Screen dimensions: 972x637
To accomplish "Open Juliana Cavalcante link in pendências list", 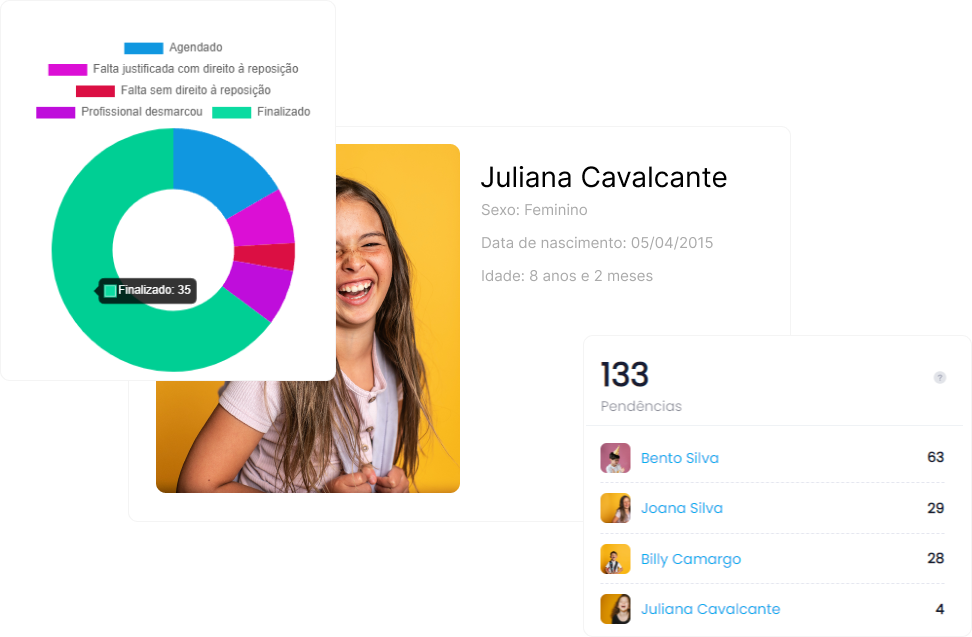I will coord(710,609).
